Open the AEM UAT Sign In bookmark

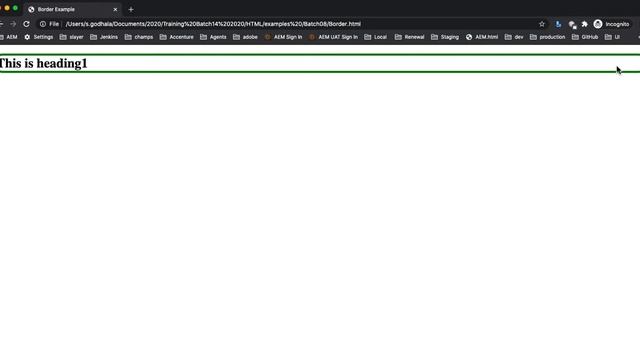[333, 37]
